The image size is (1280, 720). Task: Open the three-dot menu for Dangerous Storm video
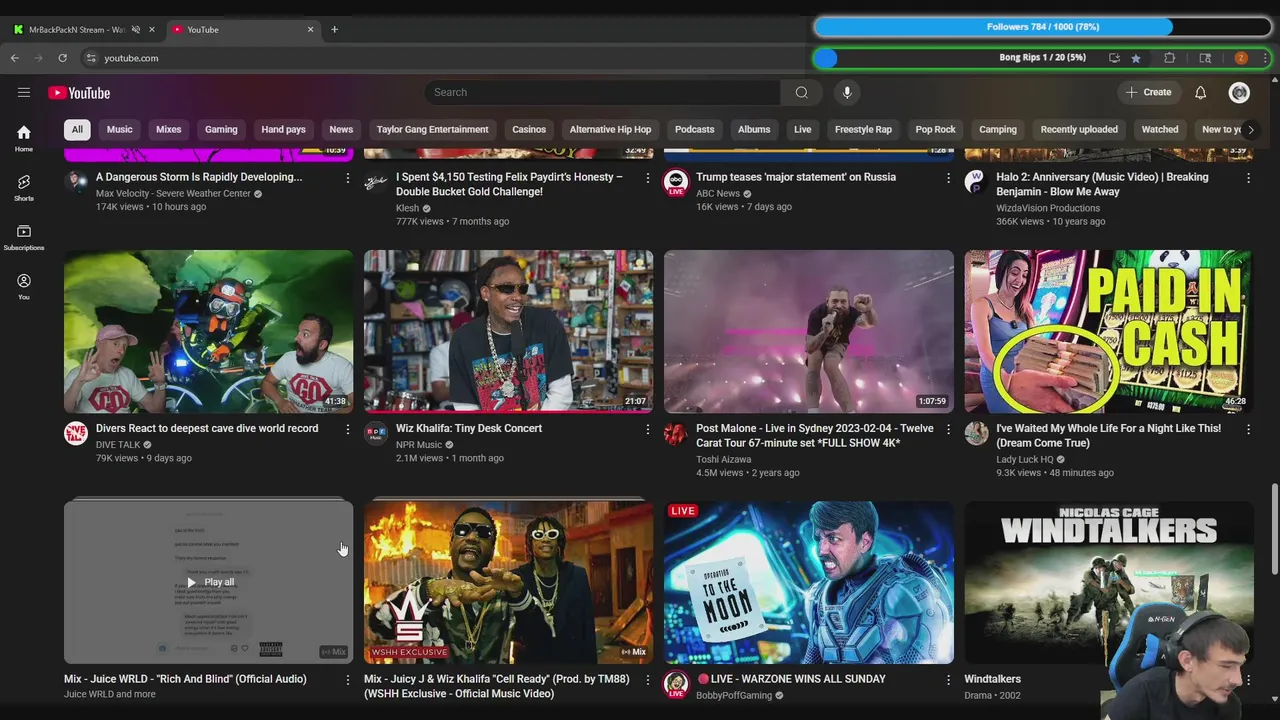[348, 178]
